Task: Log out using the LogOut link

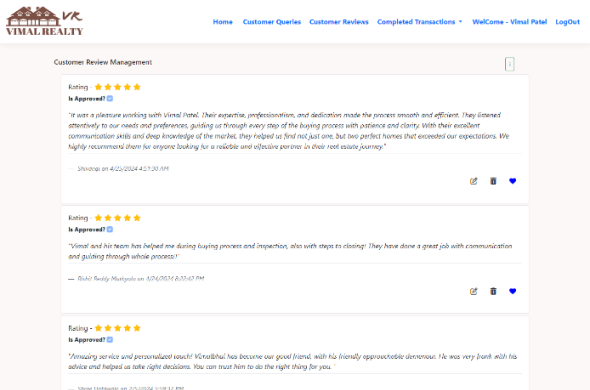Action: click(x=567, y=22)
